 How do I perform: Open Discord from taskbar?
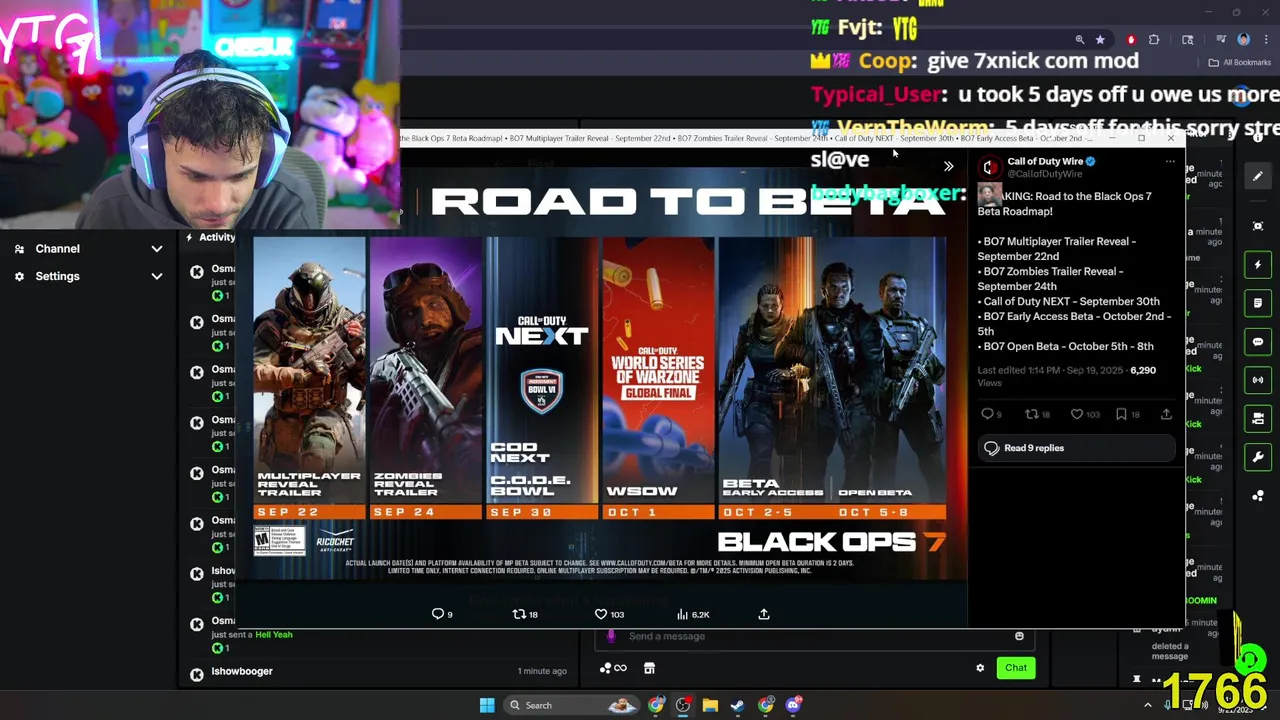(x=793, y=705)
